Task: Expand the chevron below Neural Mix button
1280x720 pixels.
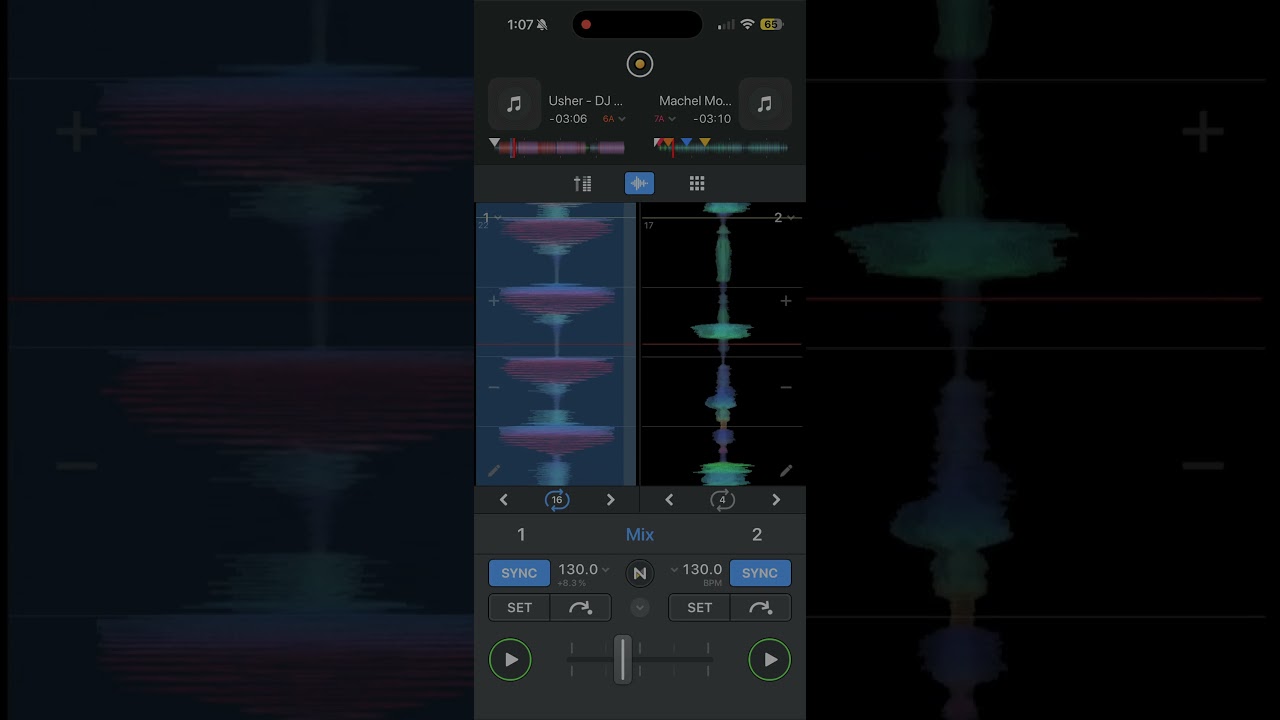Action: pos(640,607)
